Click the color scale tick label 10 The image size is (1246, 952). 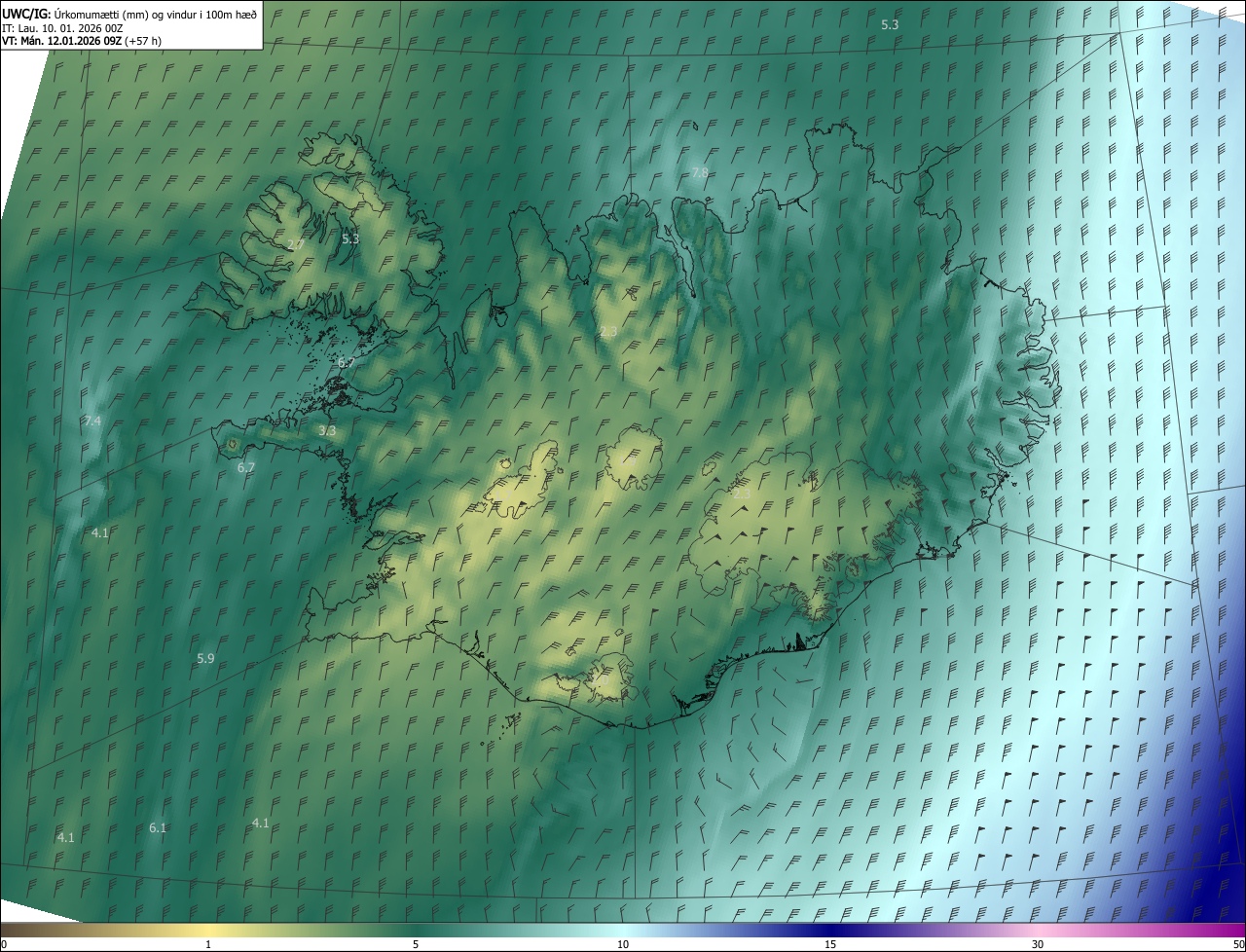point(623,944)
